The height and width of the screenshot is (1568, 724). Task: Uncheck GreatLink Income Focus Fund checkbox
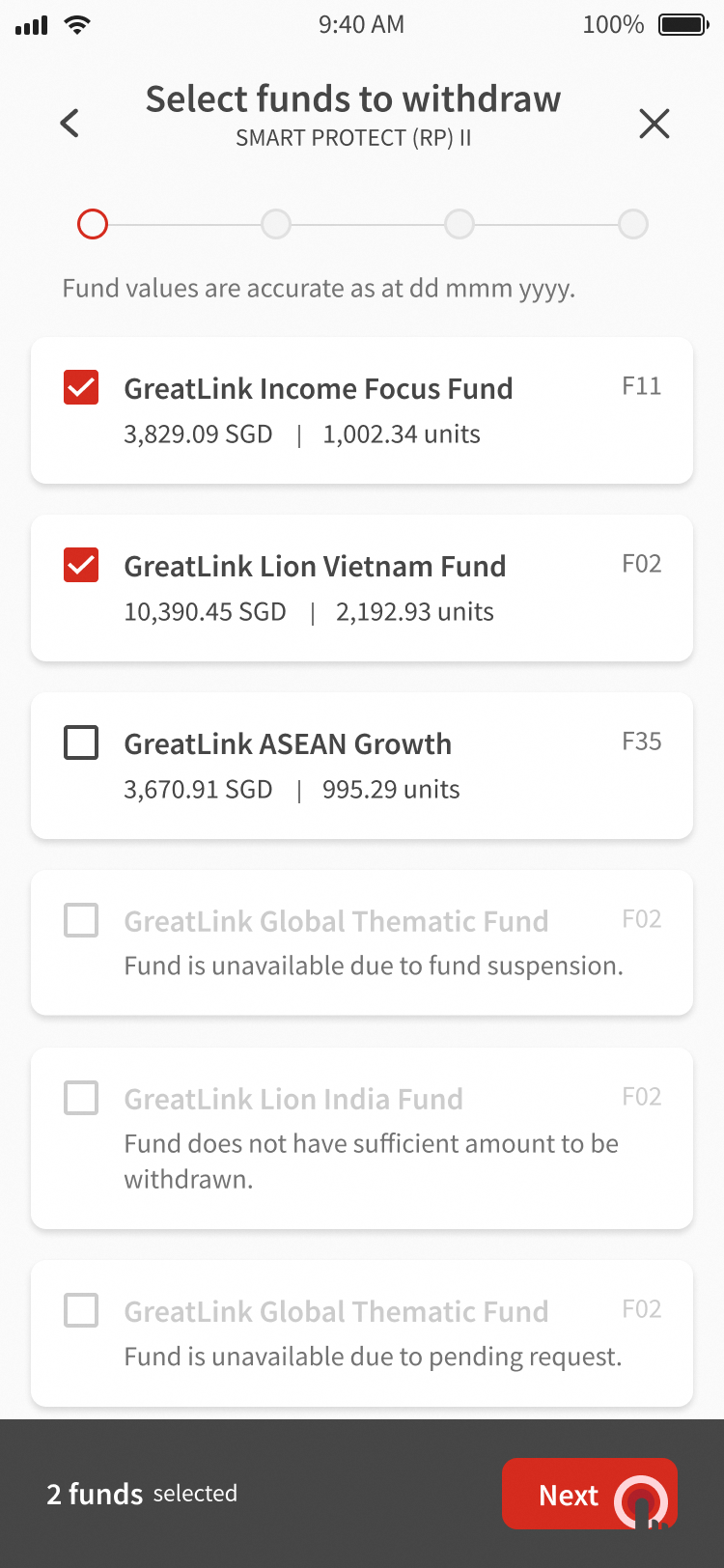pyautogui.click(x=81, y=387)
